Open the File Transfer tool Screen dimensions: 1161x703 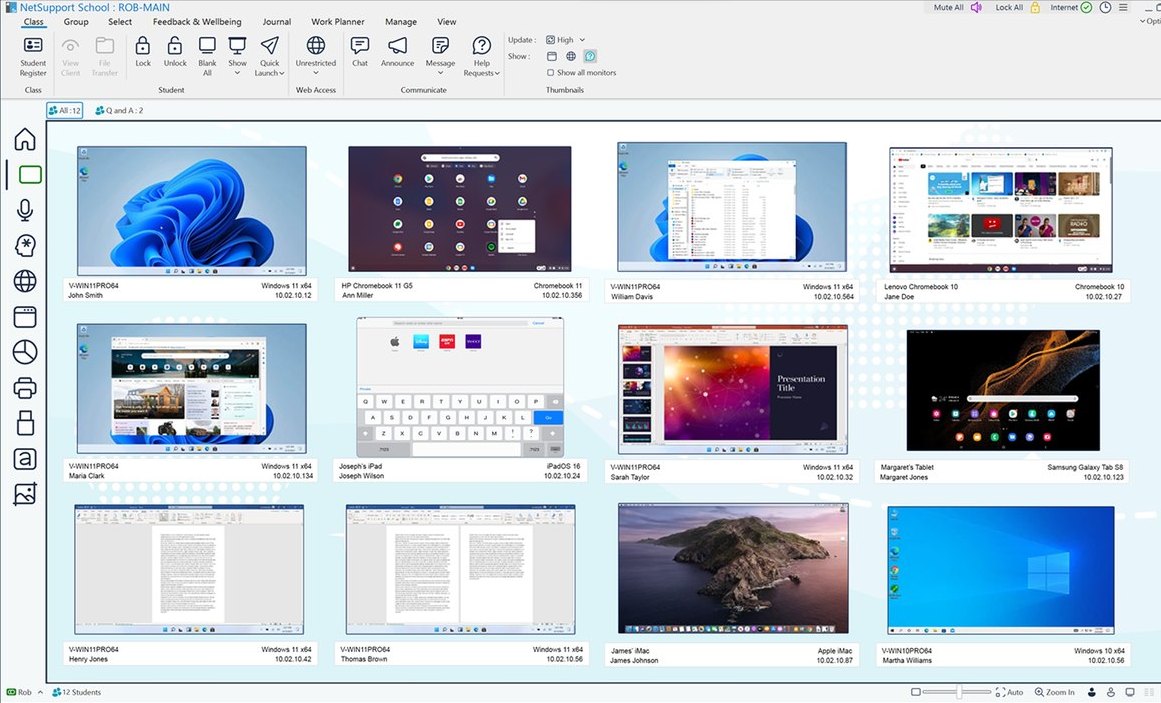(104, 56)
